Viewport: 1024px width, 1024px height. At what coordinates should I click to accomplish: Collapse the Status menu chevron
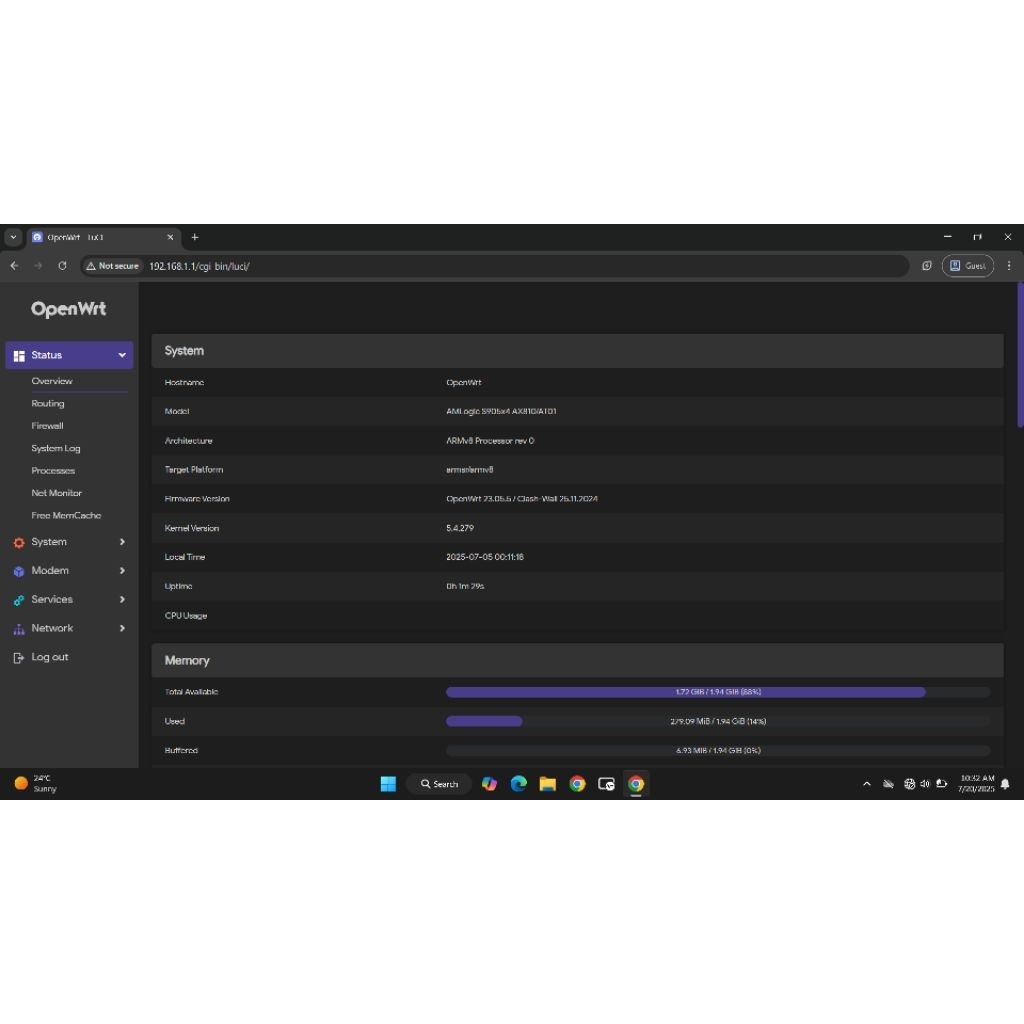click(122, 355)
